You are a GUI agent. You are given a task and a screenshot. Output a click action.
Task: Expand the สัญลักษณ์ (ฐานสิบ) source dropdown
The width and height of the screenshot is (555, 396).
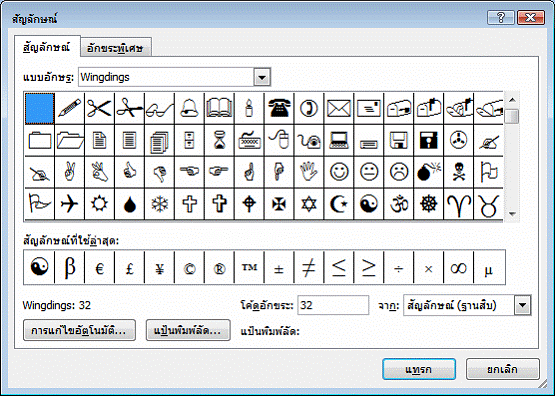point(522,305)
